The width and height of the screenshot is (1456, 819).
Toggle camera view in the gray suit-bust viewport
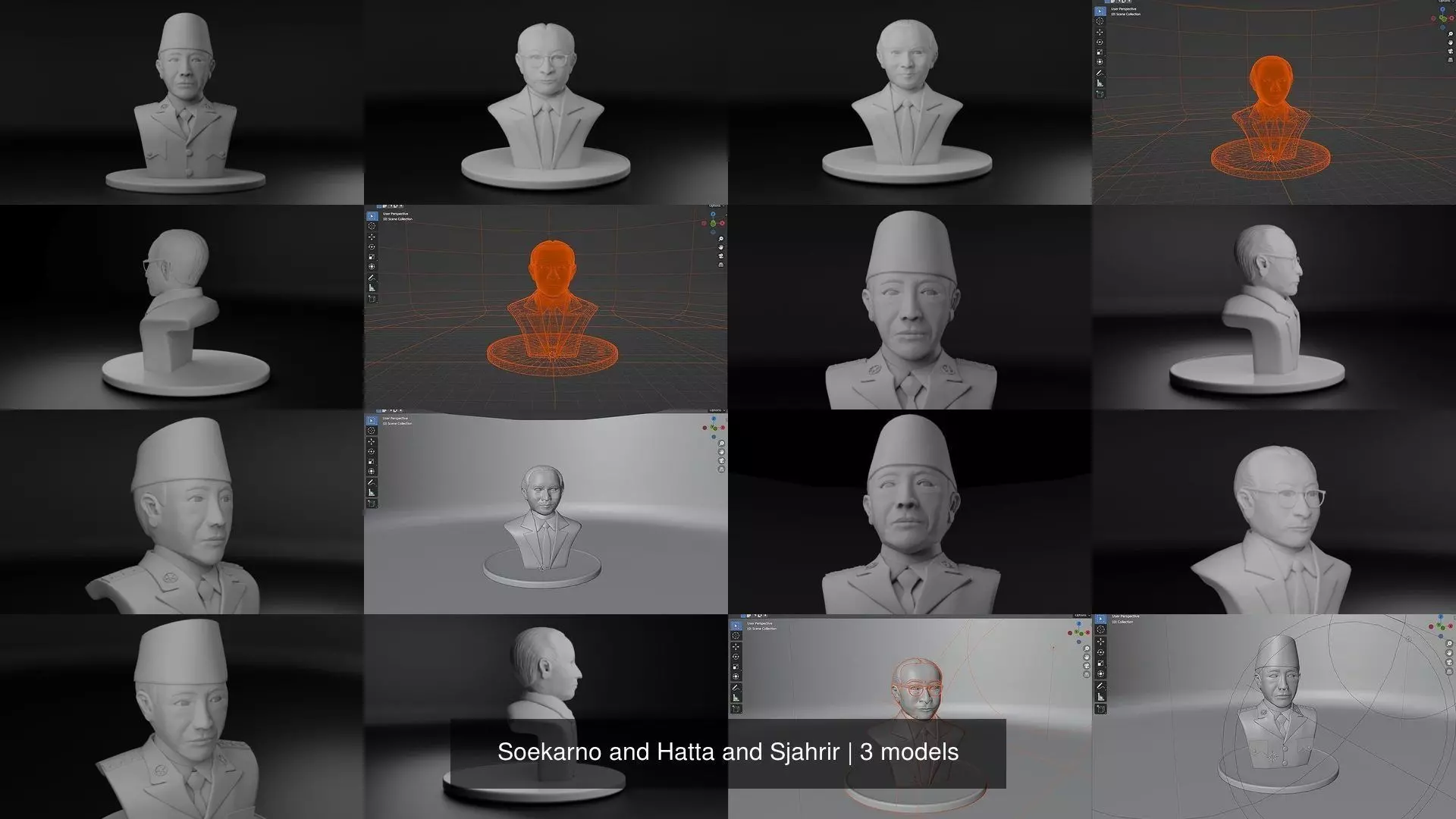[721, 460]
